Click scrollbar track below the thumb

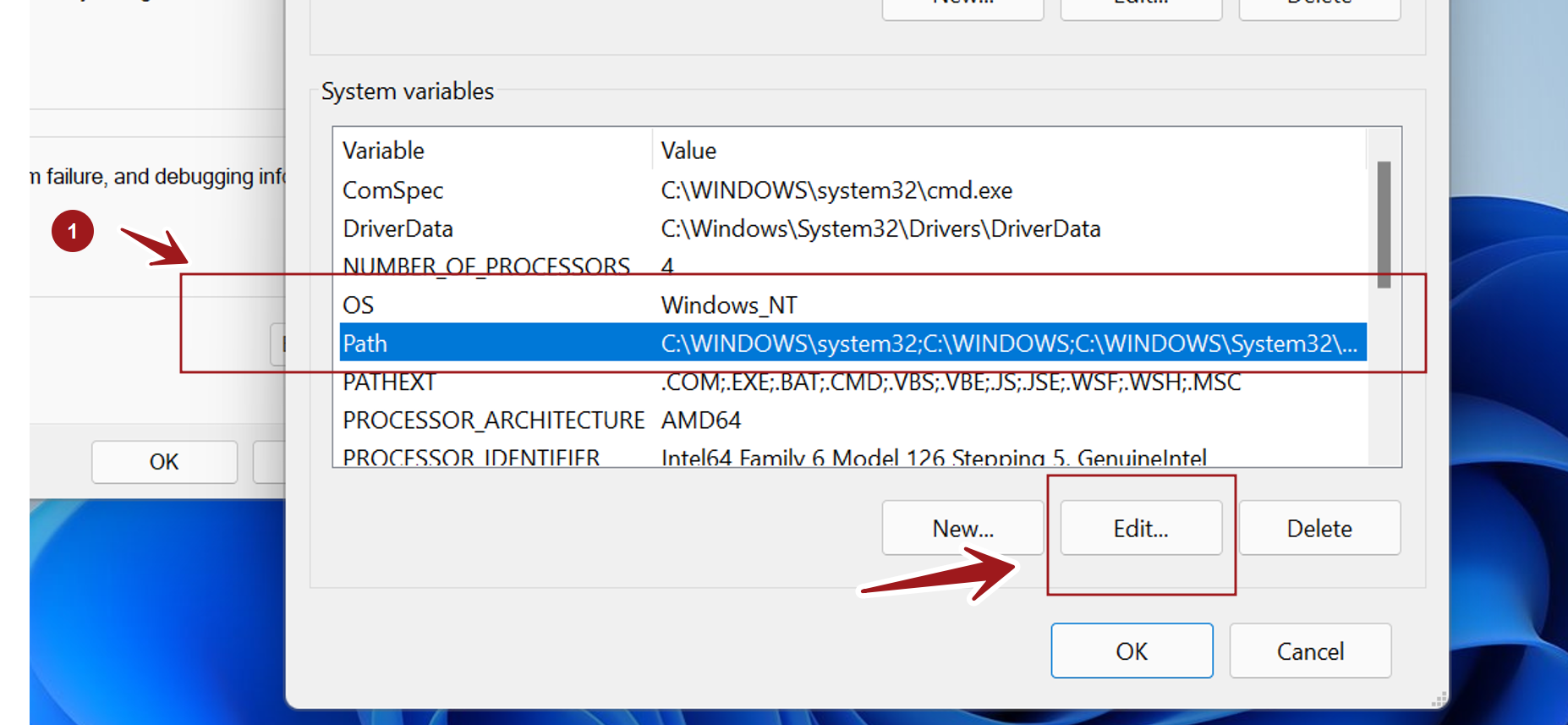[x=1384, y=381]
